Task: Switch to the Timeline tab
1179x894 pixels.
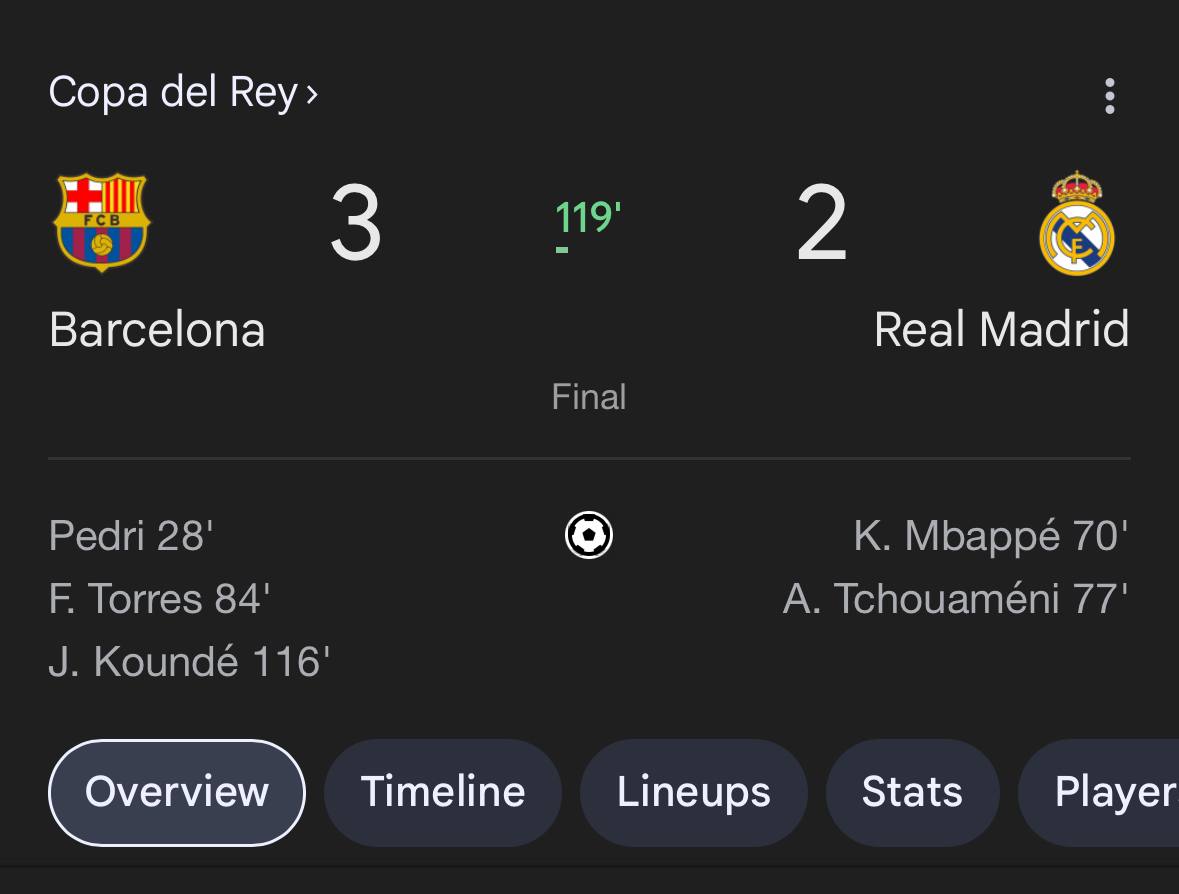Action: (x=443, y=792)
